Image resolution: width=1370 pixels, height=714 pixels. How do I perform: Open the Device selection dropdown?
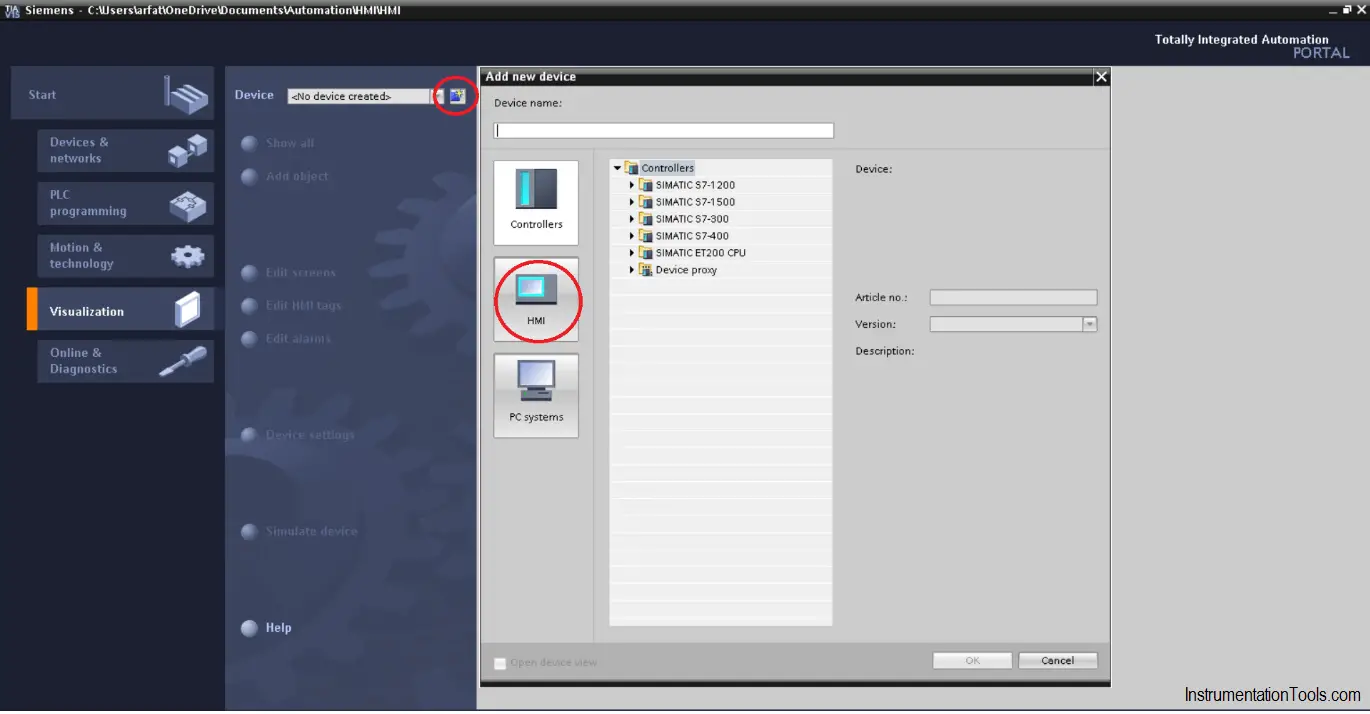436,96
